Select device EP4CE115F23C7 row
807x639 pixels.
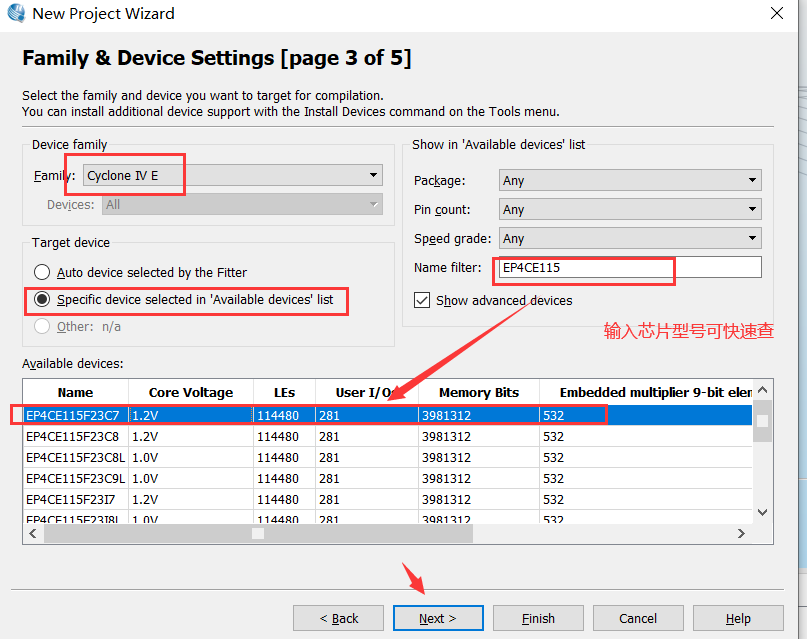point(387,415)
